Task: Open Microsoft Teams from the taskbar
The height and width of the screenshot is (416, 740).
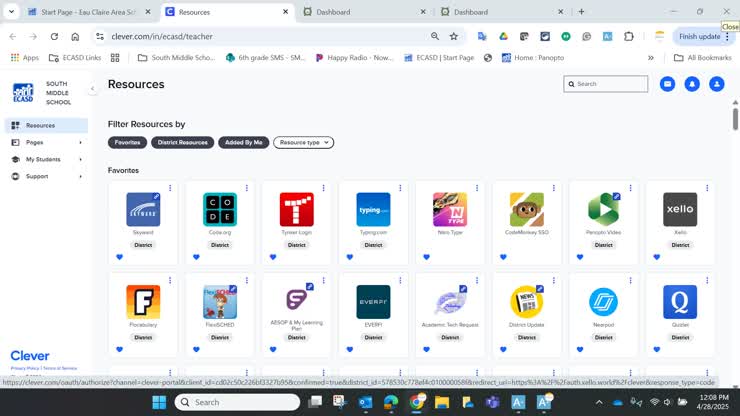Action: 493,402
